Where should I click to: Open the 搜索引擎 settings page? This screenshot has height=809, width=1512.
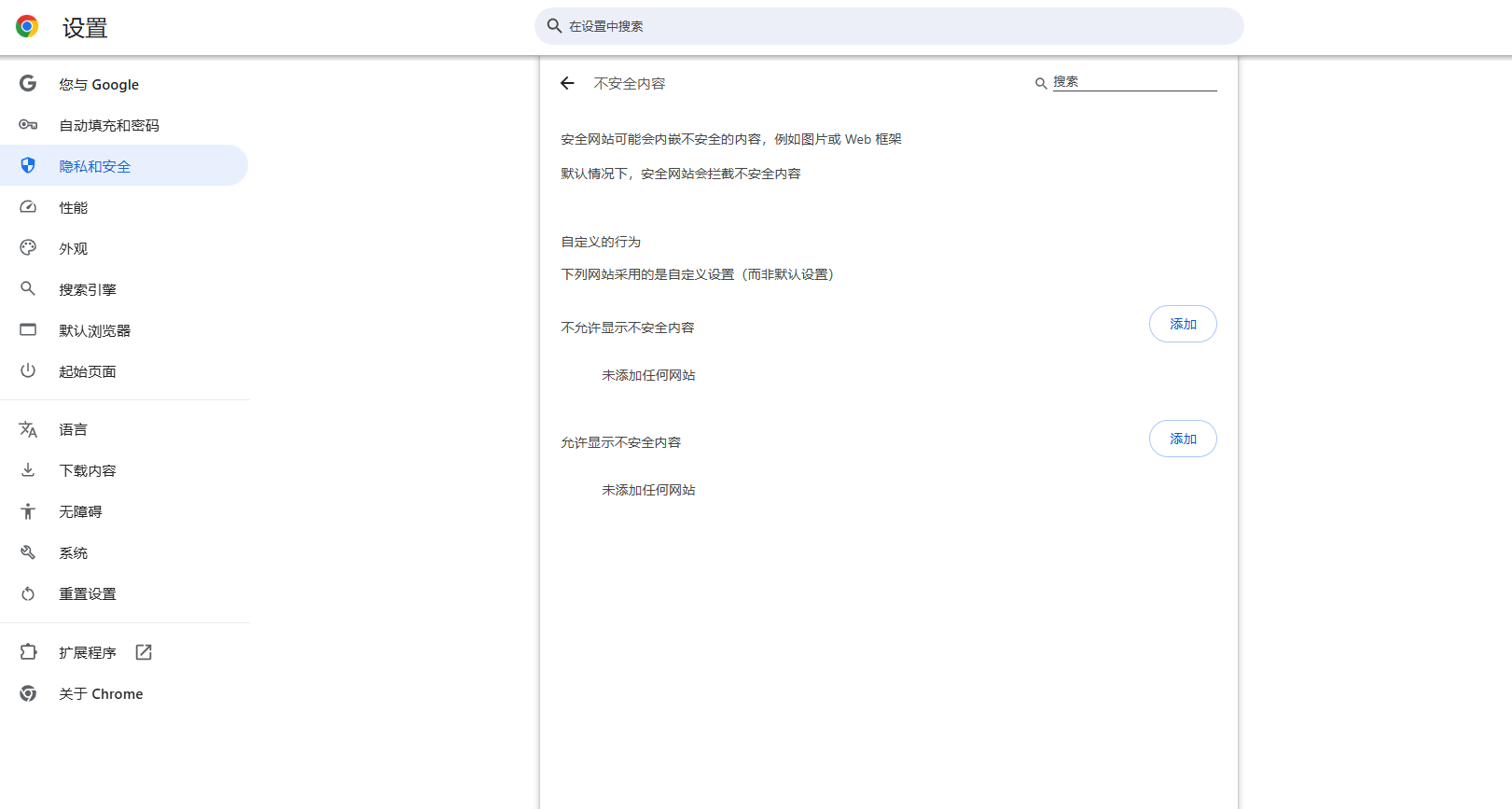tap(124, 289)
